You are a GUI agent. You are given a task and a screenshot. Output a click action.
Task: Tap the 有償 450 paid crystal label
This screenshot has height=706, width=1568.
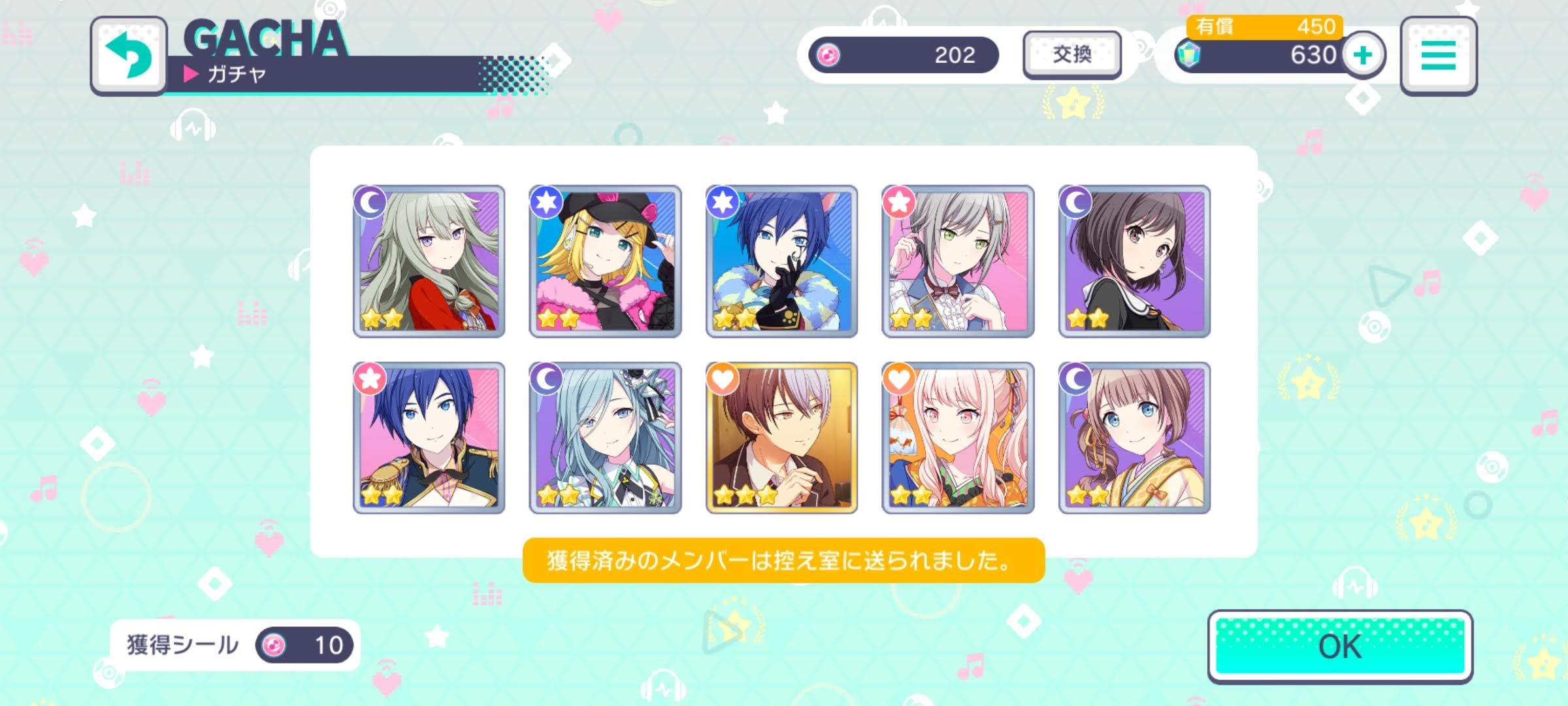point(1264,26)
